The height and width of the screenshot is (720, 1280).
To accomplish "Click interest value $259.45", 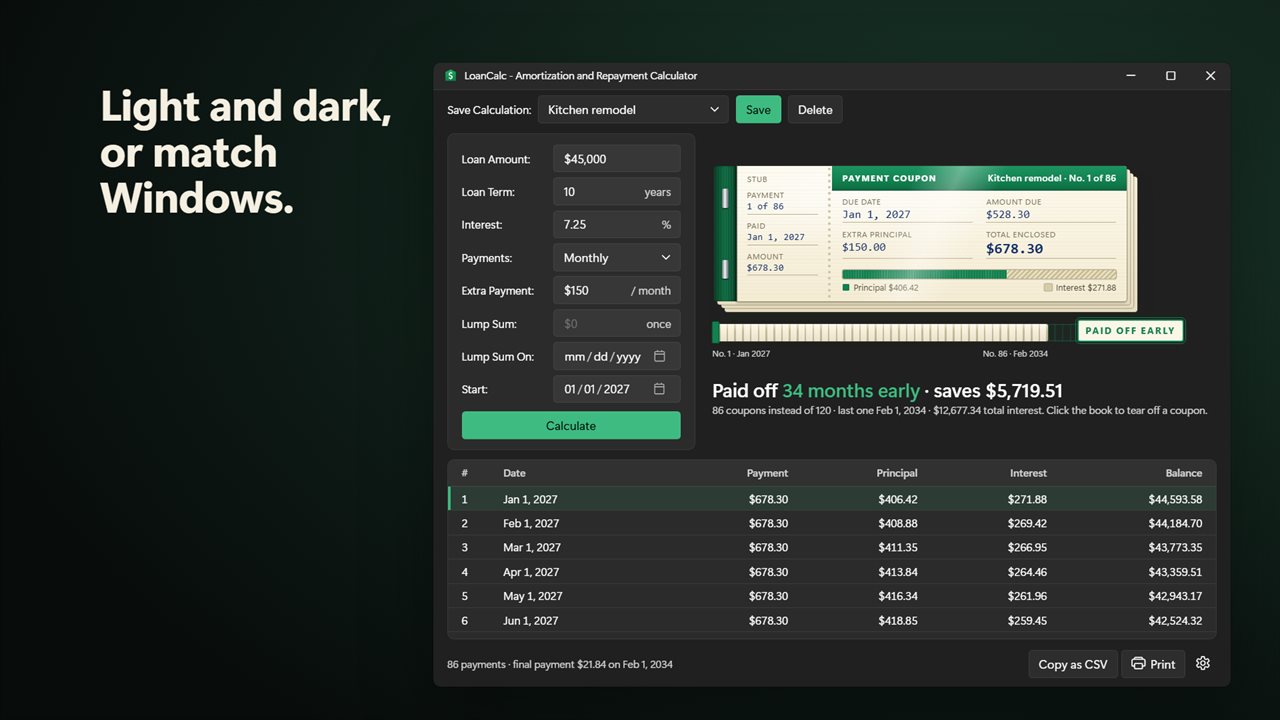I will (1028, 621).
